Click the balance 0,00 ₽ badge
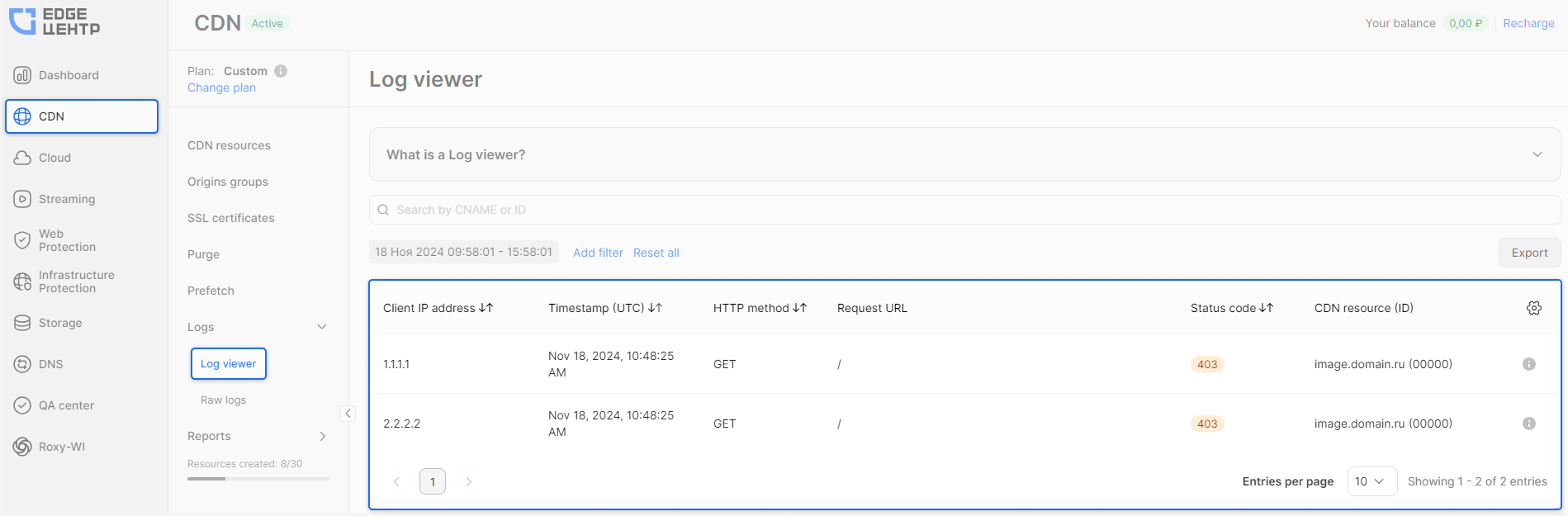This screenshot has height=516, width=1568. pyautogui.click(x=1466, y=23)
